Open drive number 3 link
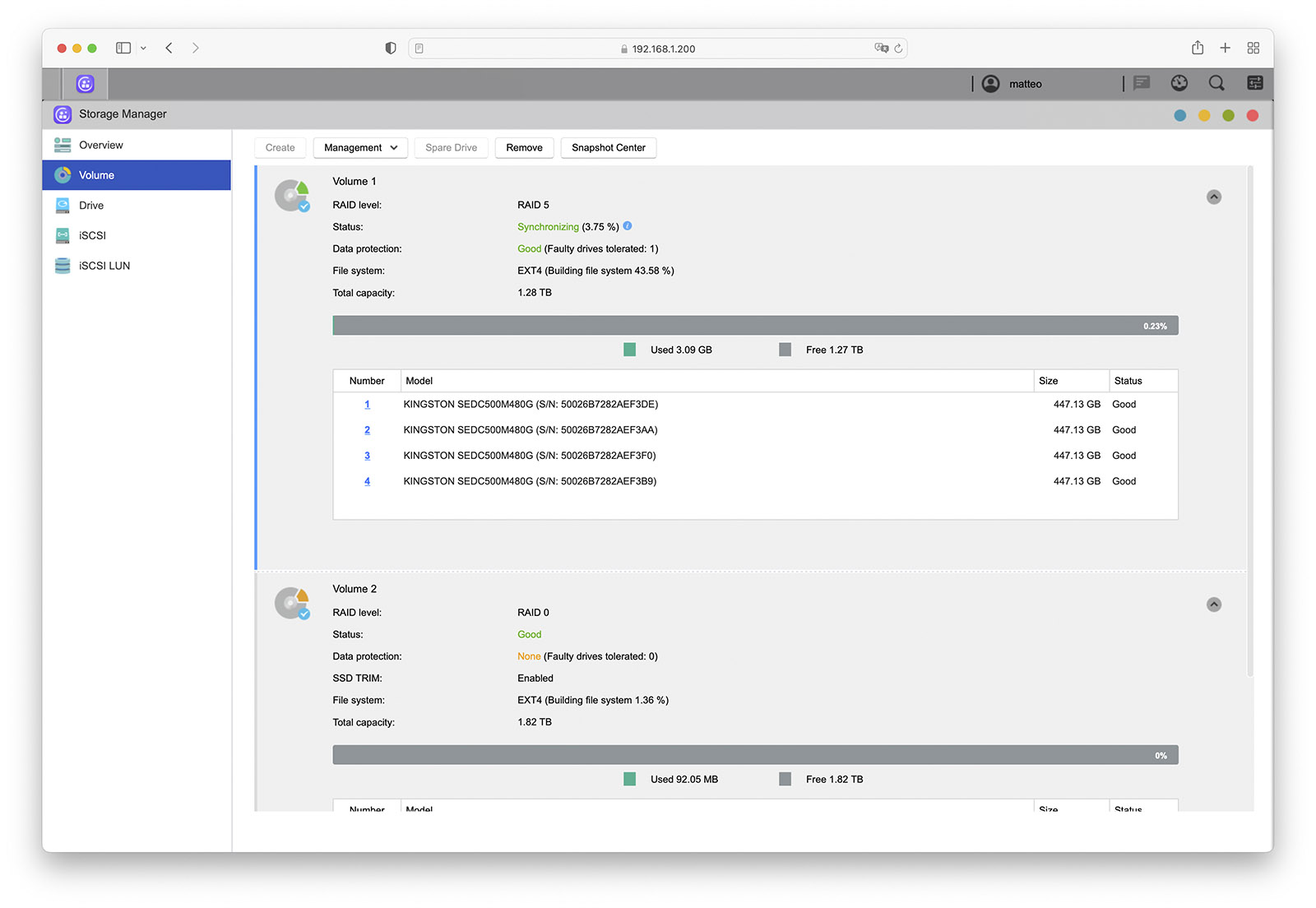The height and width of the screenshot is (908, 1316). tap(367, 456)
